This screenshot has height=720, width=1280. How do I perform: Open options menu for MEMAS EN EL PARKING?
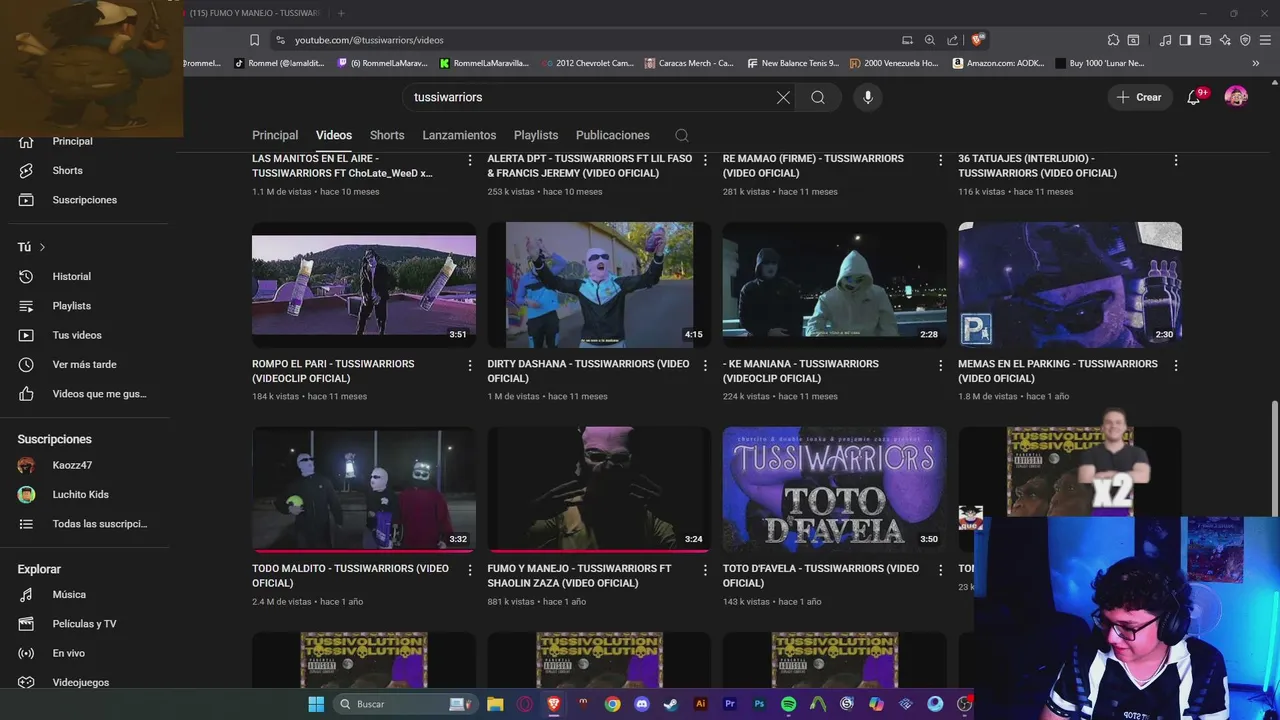[1176, 366]
